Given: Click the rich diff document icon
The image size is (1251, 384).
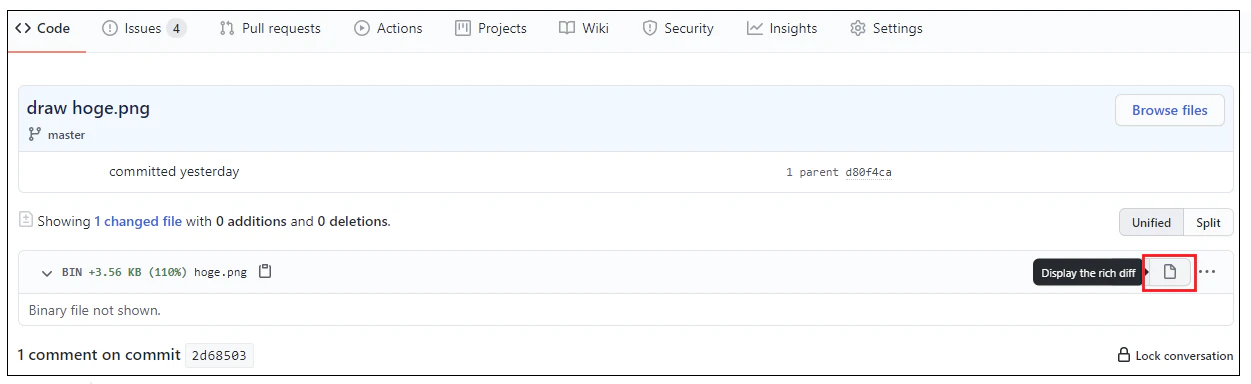Looking at the screenshot, I should tap(1170, 272).
